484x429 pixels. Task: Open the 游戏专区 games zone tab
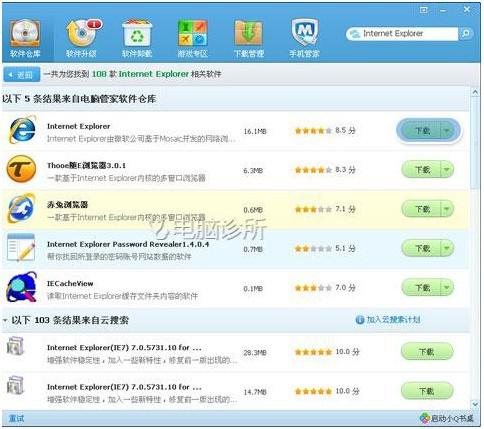pyautogui.click(x=193, y=38)
